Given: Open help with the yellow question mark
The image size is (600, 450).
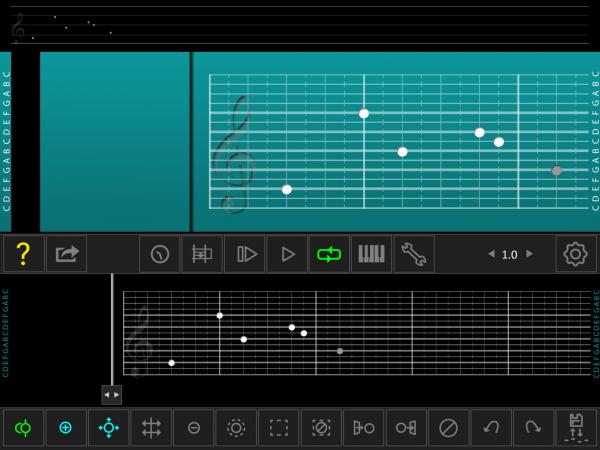Looking at the screenshot, I should (23, 254).
